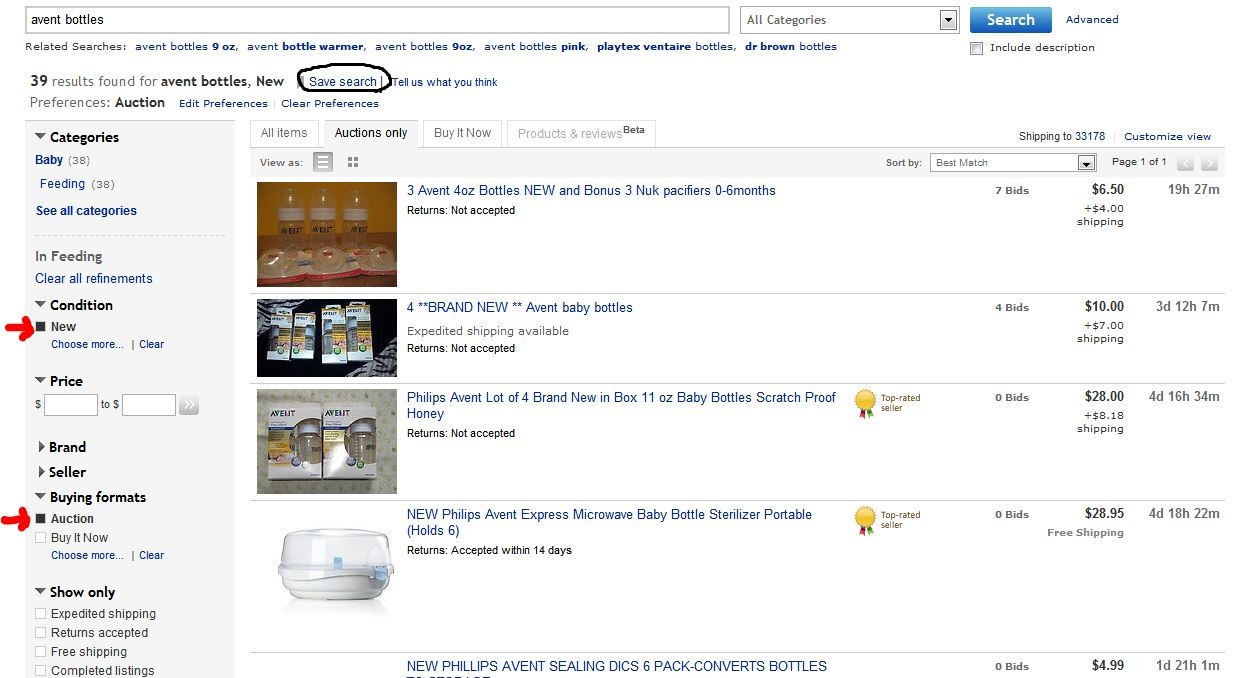This screenshot has height=678, width=1239.
Task: Click Choose more under Condition
Action: pyautogui.click(x=87, y=345)
